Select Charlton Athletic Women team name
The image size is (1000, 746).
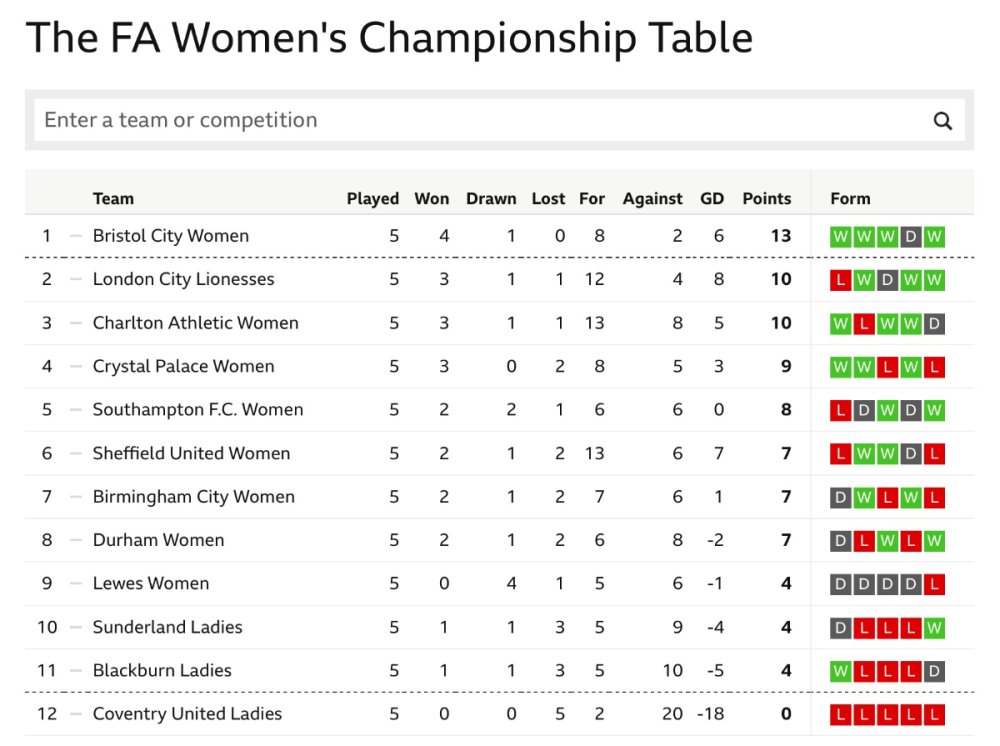[x=195, y=323]
